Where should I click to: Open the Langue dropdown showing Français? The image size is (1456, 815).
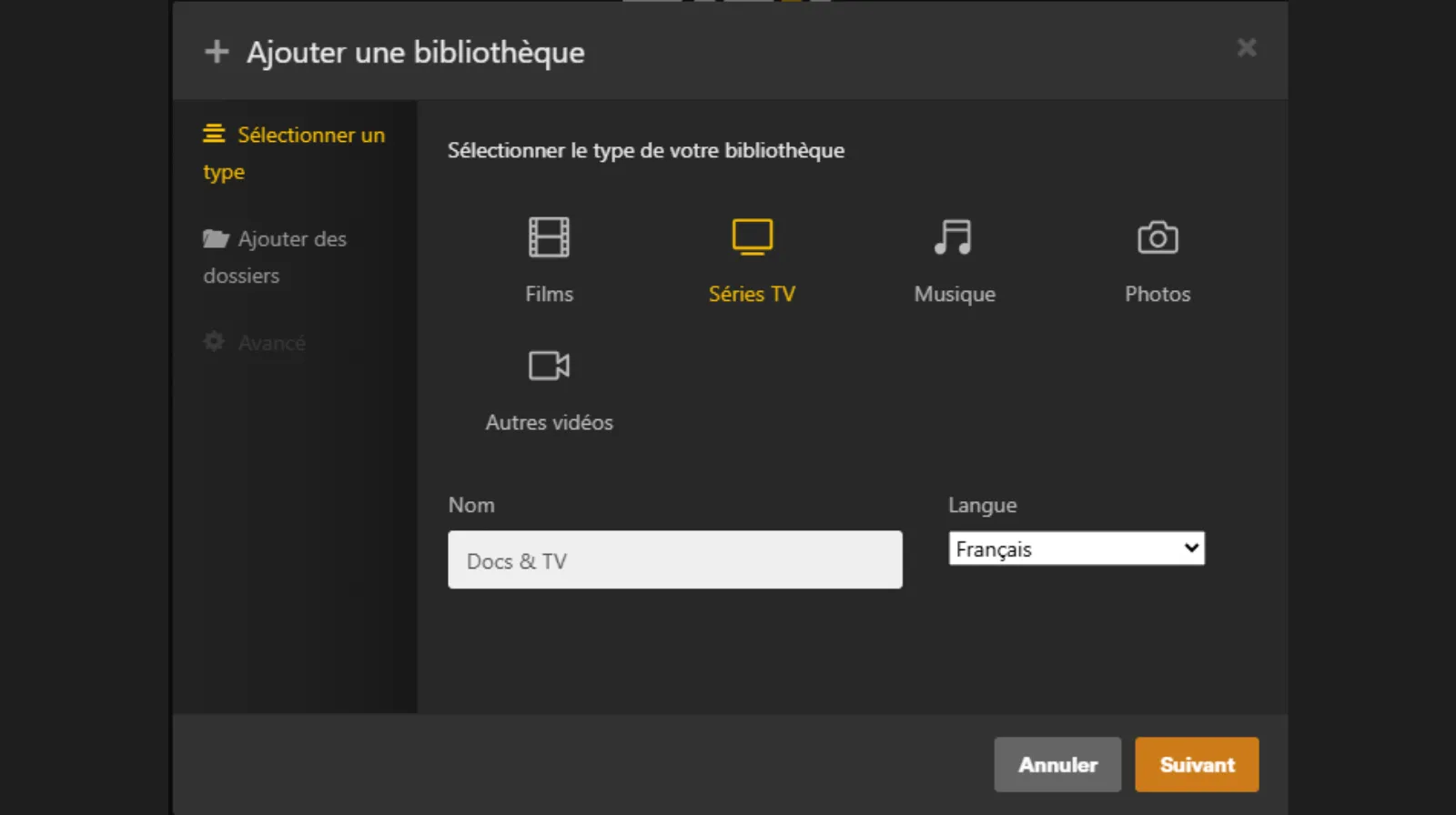pos(1065,548)
